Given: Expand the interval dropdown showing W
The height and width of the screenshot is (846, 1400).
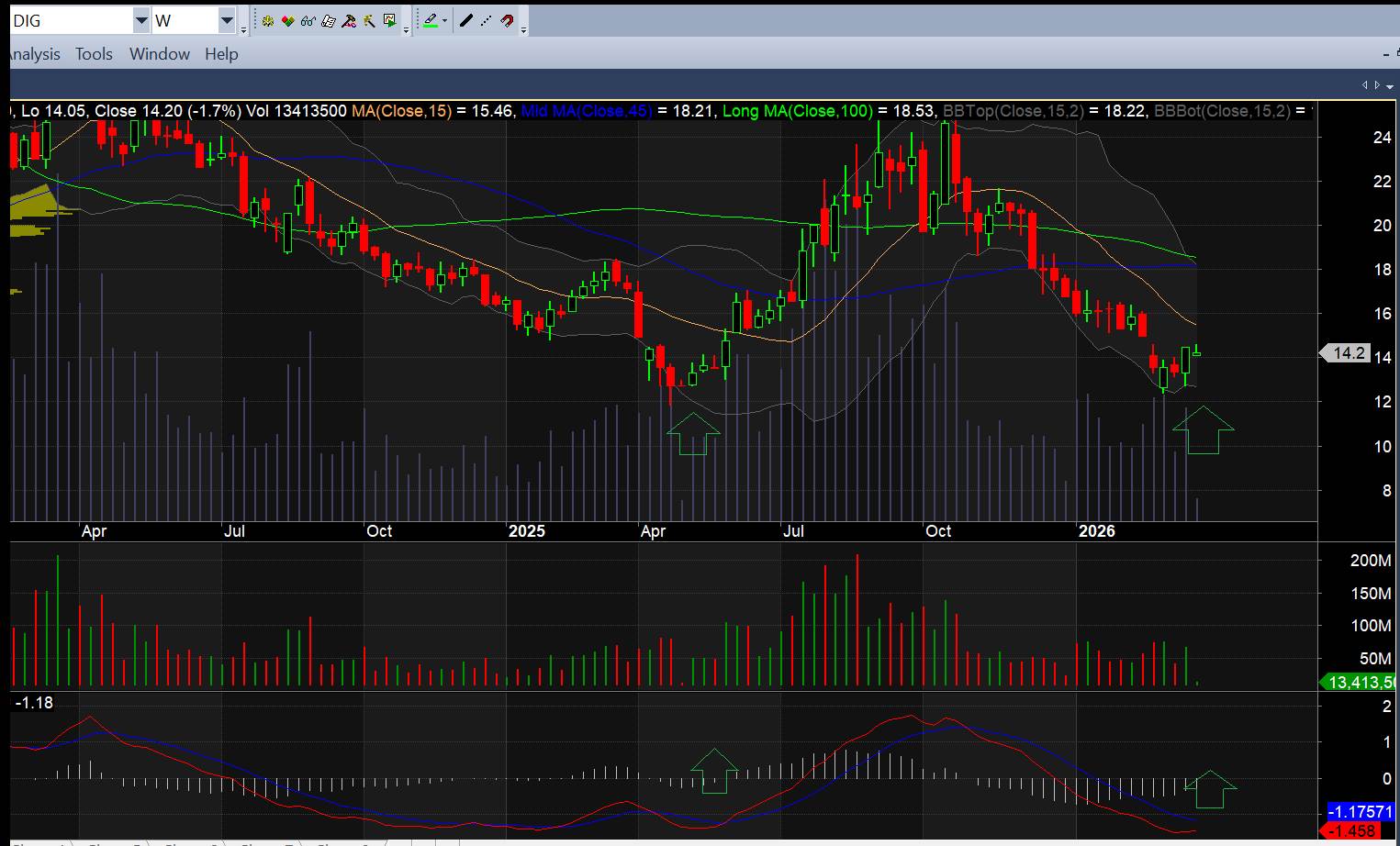Looking at the screenshot, I should coord(227,20).
